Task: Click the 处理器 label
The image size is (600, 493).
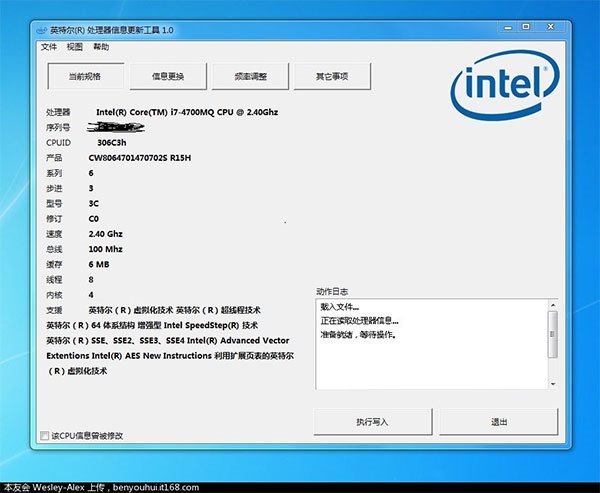Action: tap(58, 112)
